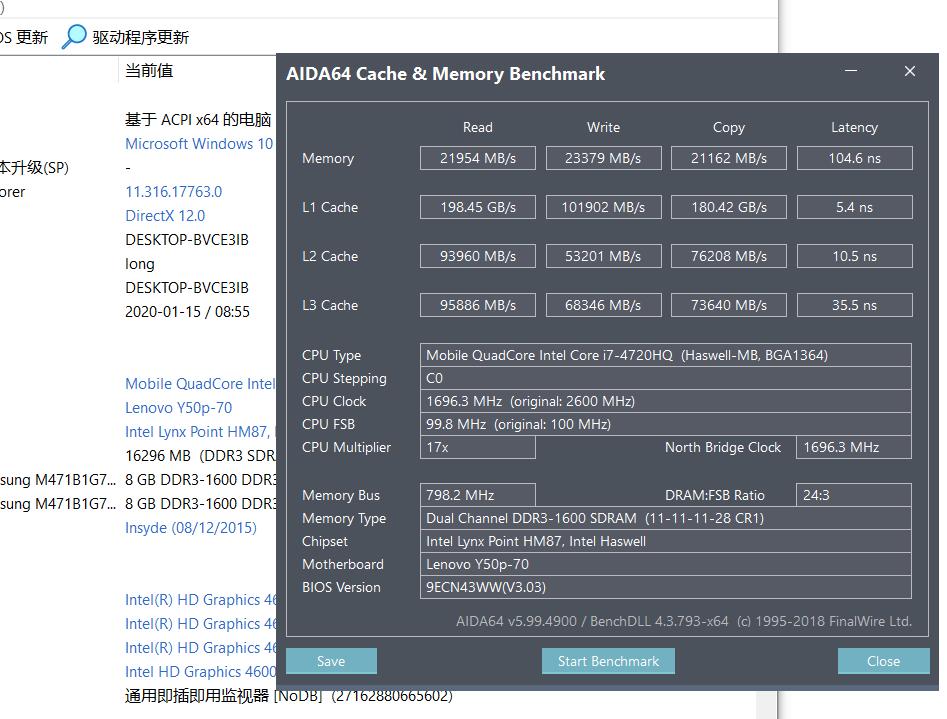Viewport: 947px width, 719px height.
Task: Select L2 Cache Latency value 10.5 ns
Action: click(x=855, y=256)
